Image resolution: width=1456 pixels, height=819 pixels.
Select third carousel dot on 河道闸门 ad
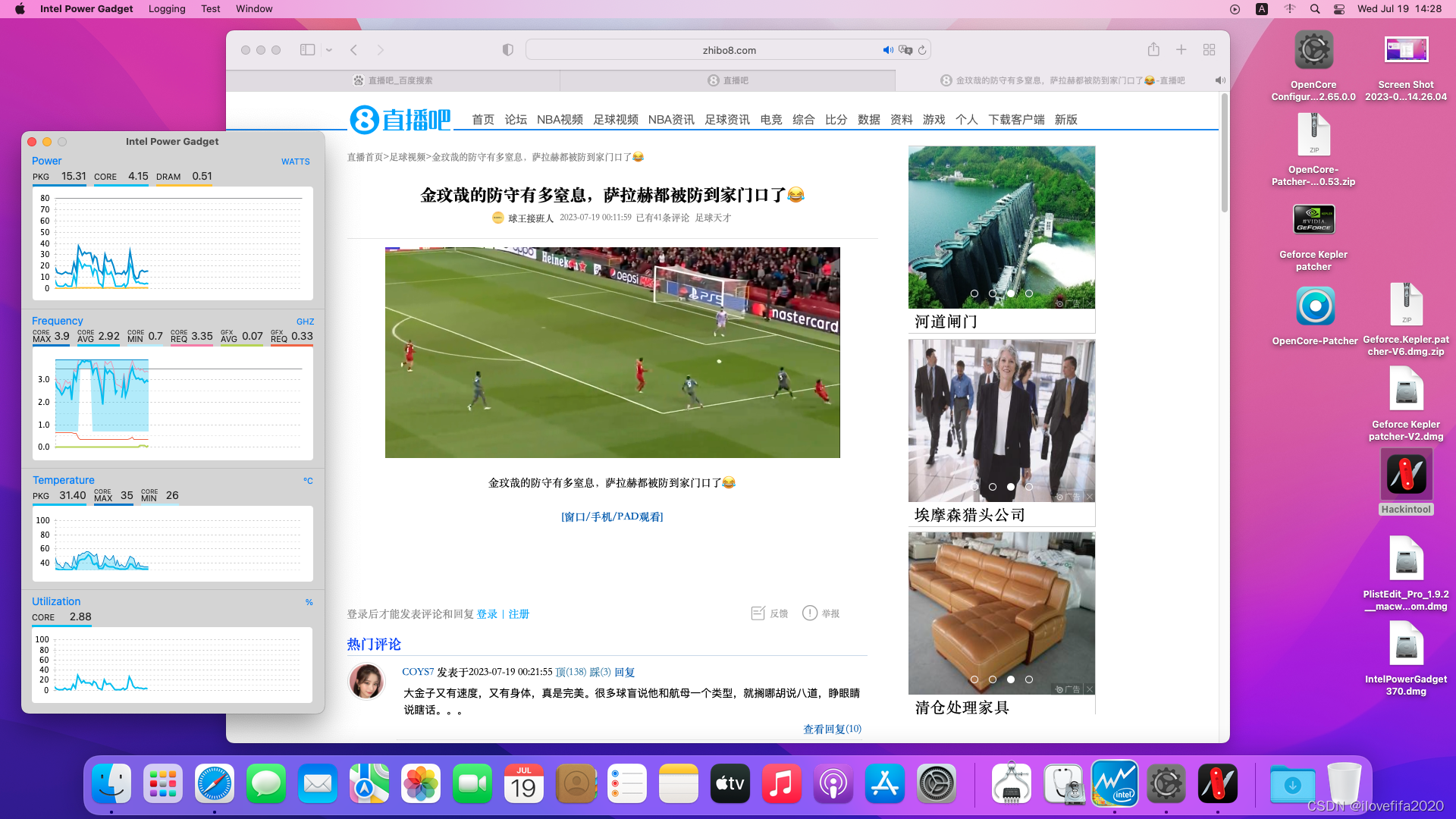click(1010, 293)
